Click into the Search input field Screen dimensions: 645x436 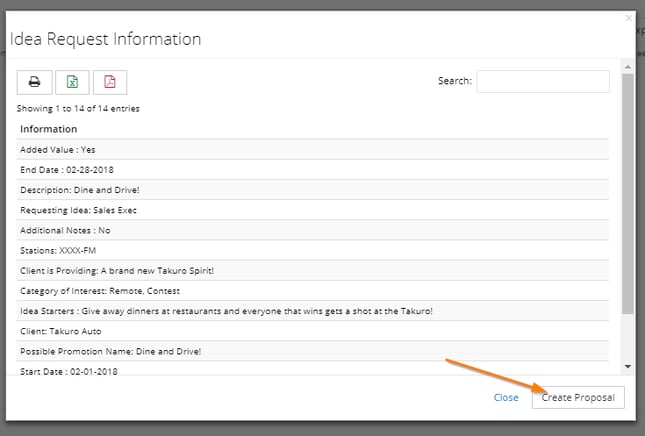543,81
